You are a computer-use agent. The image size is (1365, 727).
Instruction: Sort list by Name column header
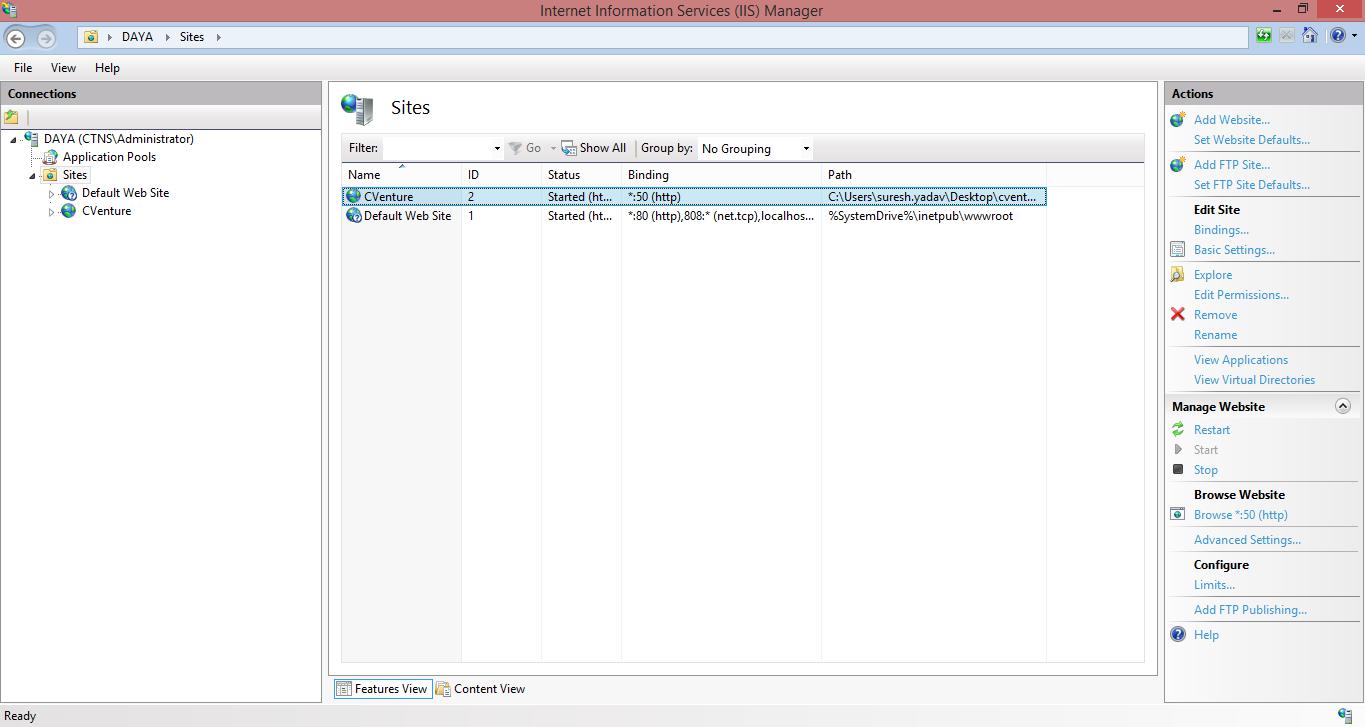pos(401,175)
